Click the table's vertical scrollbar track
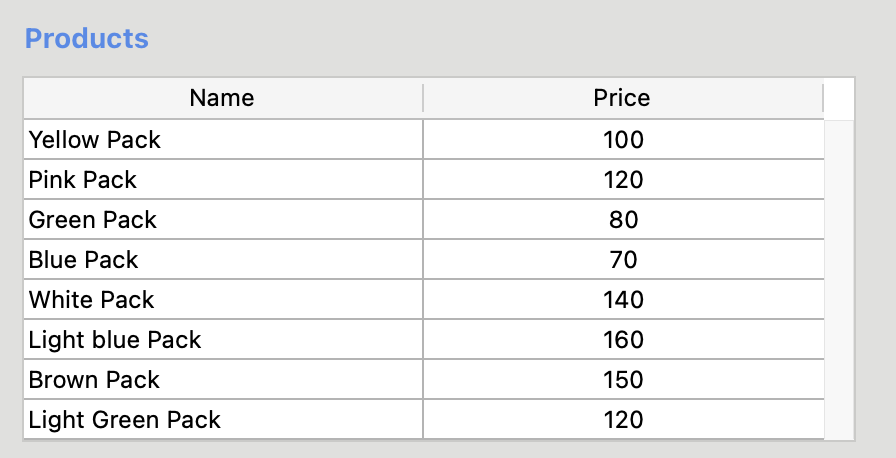The width and height of the screenshot is (896, 458). (x=839, y=278)
